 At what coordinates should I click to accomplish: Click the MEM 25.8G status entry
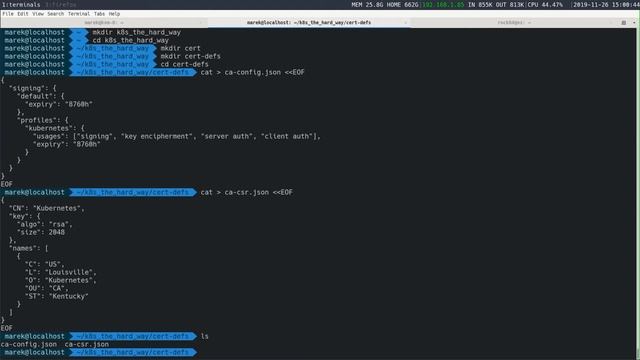(368, 4)
